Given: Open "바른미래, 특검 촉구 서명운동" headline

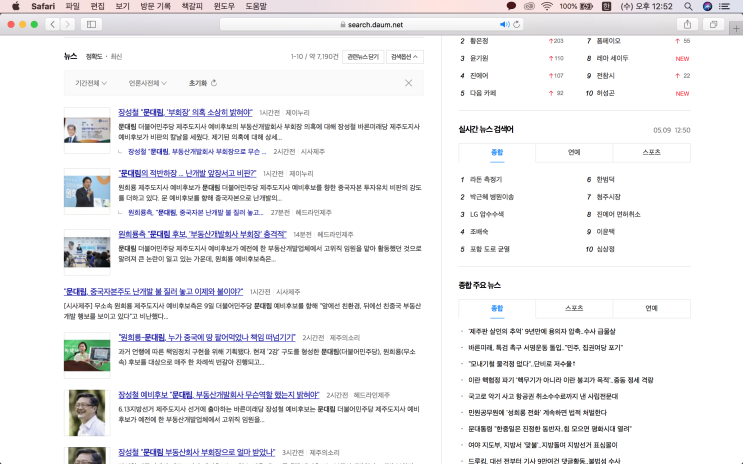Looking at the screenshot, I should 545,347.
